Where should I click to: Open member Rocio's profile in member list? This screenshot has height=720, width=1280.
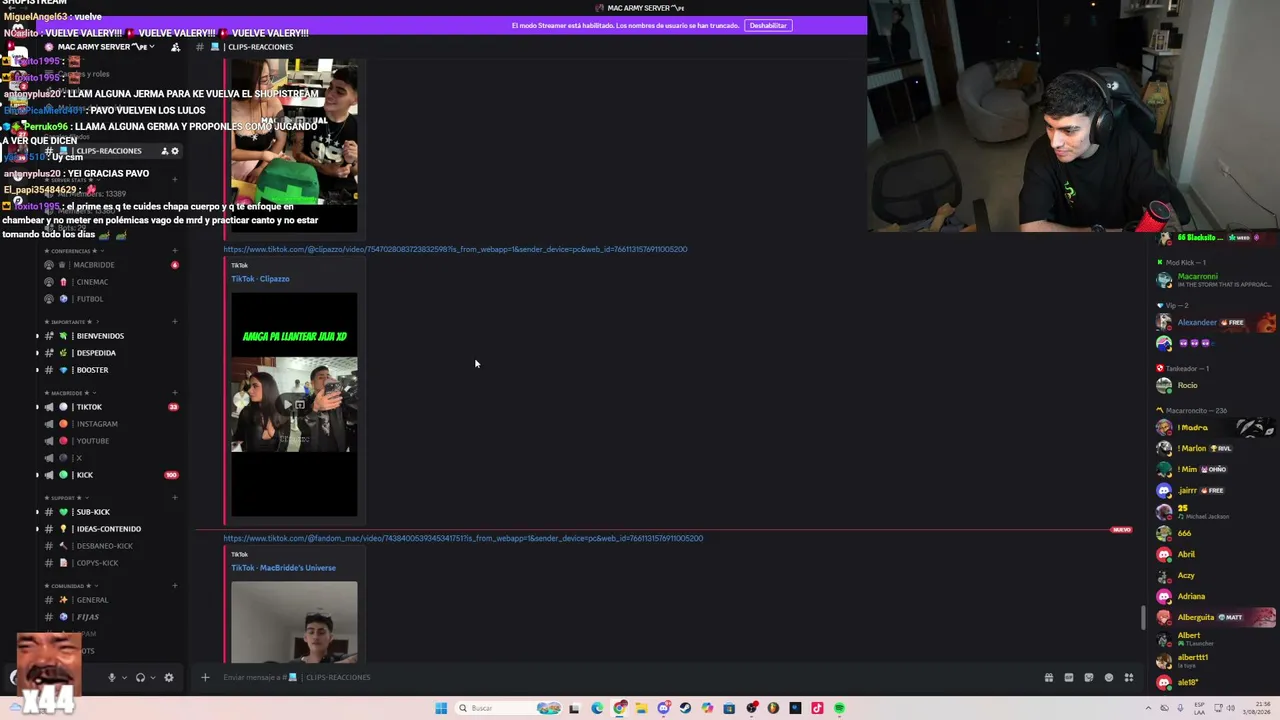coord(1214,385)
